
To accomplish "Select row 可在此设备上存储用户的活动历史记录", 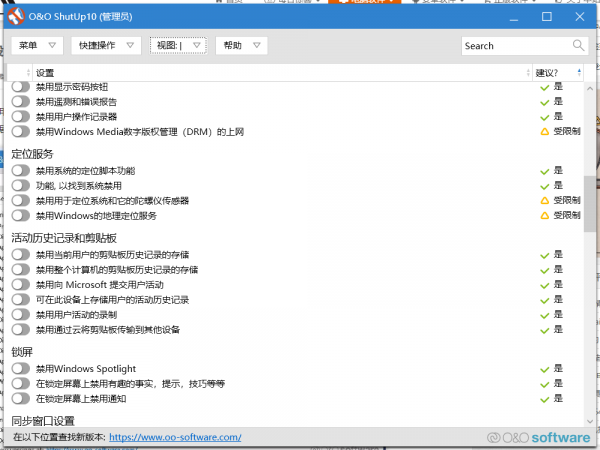I will 112,300.
